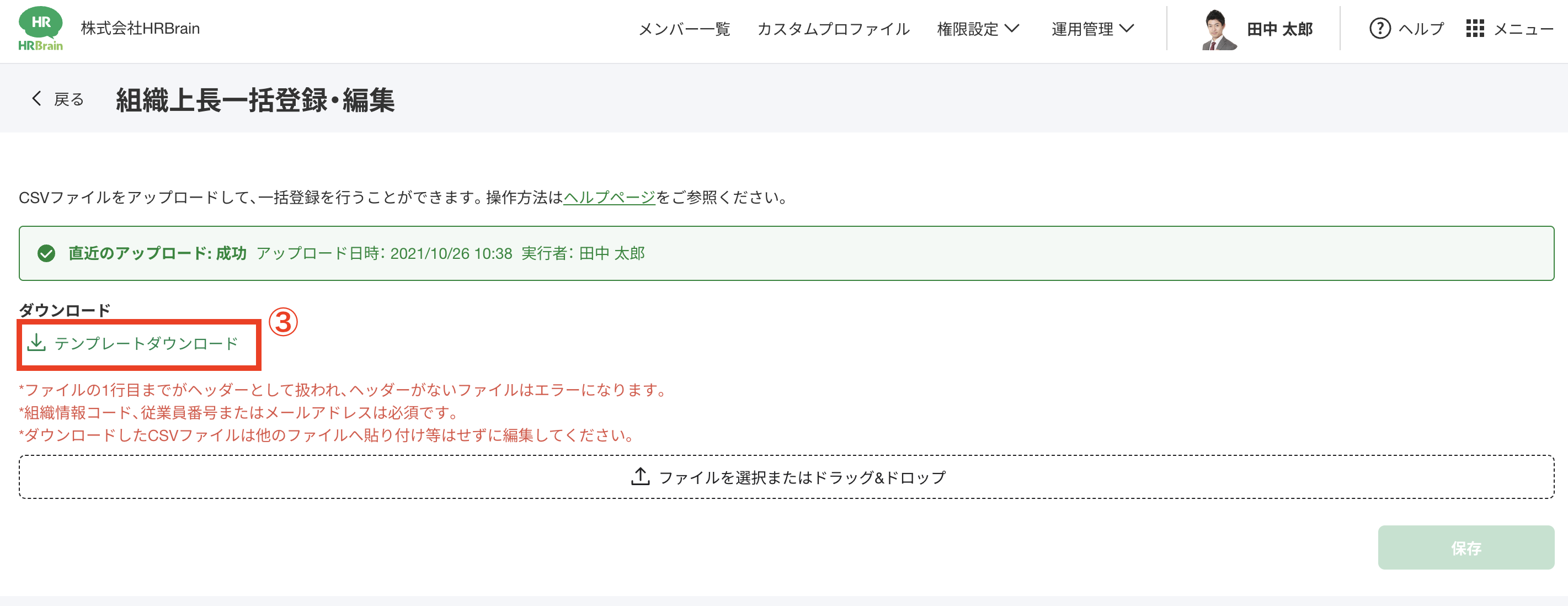Viewport: 1568px width, 606px height.
Task: Expand the 運用管理 dropdown
Action: click(1092, 29)
